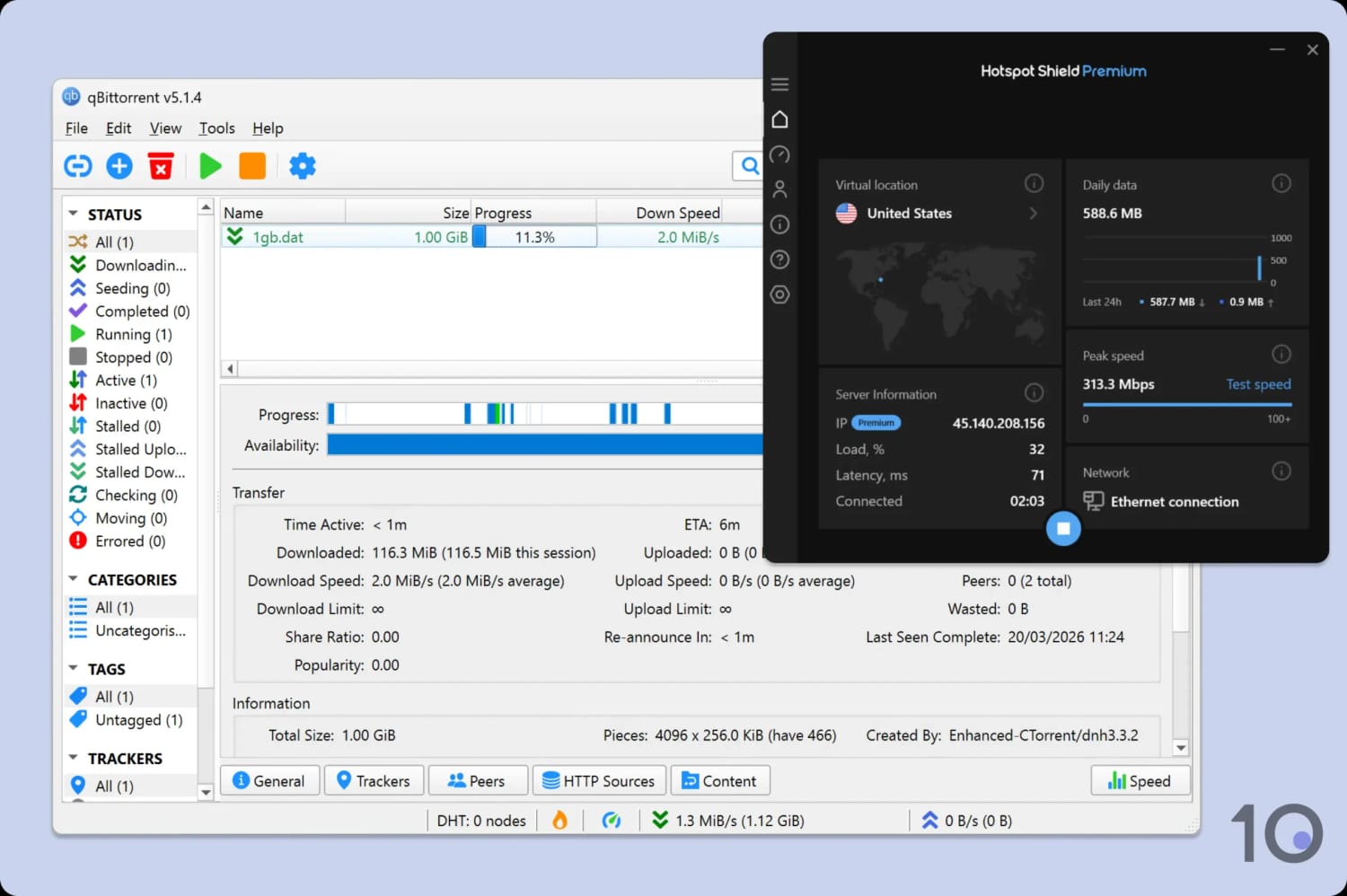Stop the VPN via the blue square button
1347x896 pixels.
point(1063,529)
